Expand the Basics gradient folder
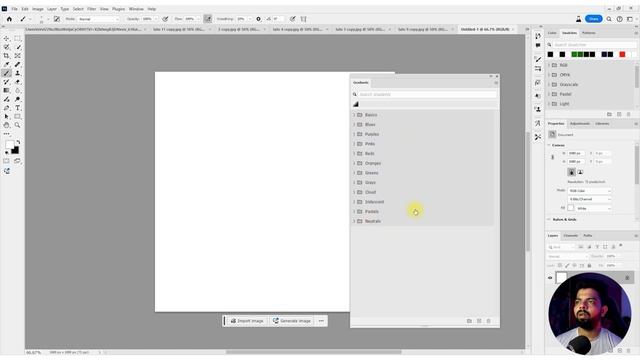 [x=354, y=115]
